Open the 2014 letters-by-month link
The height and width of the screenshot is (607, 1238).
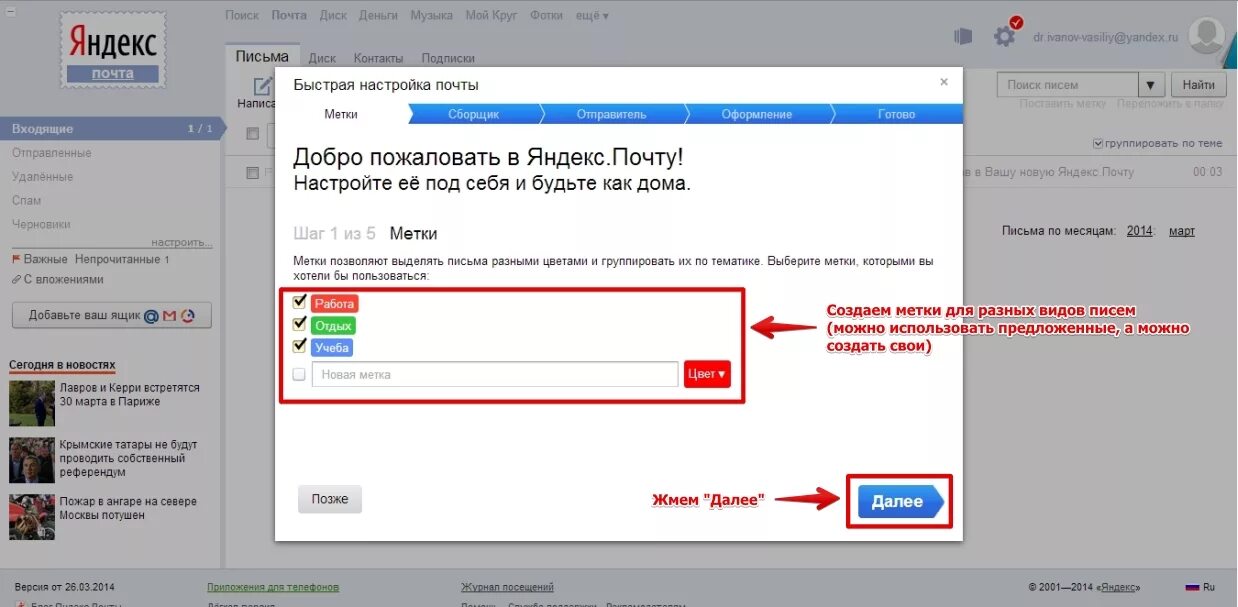(1140, 231)
